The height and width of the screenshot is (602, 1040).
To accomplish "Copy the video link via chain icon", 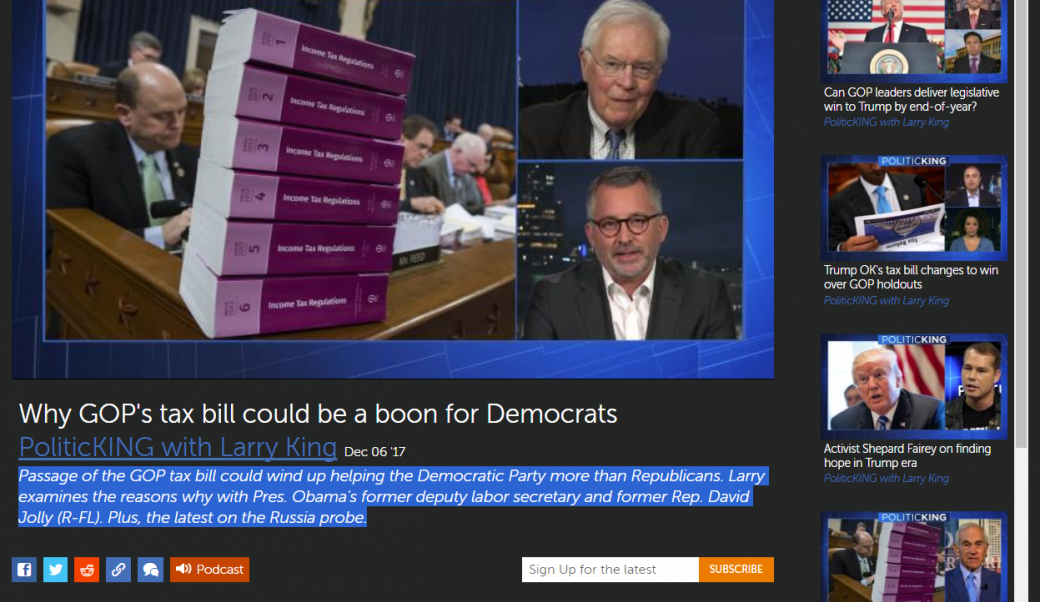I will click(119, 570).
